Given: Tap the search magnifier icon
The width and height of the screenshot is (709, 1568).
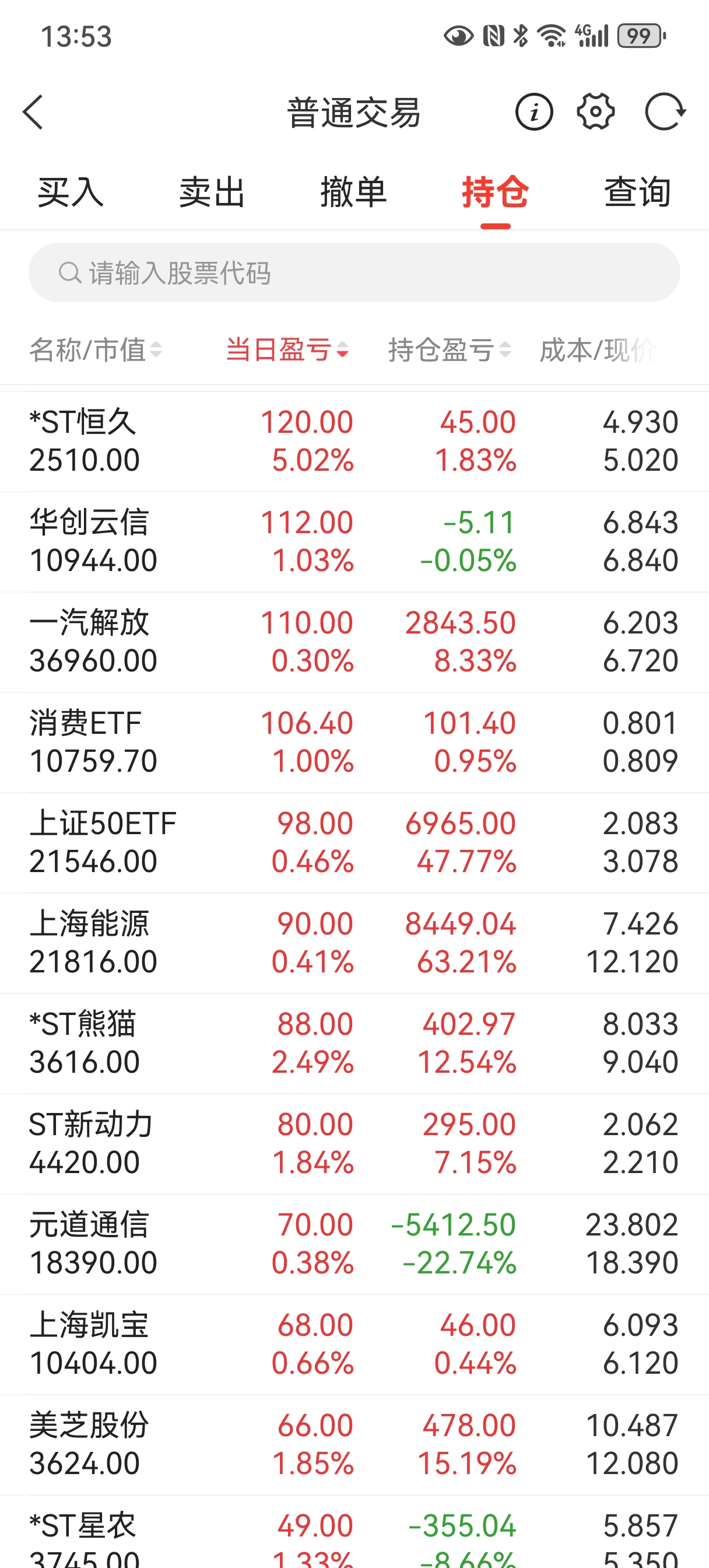Looking at the screenshot, I should pyautogui.click(x=69, y=272).
